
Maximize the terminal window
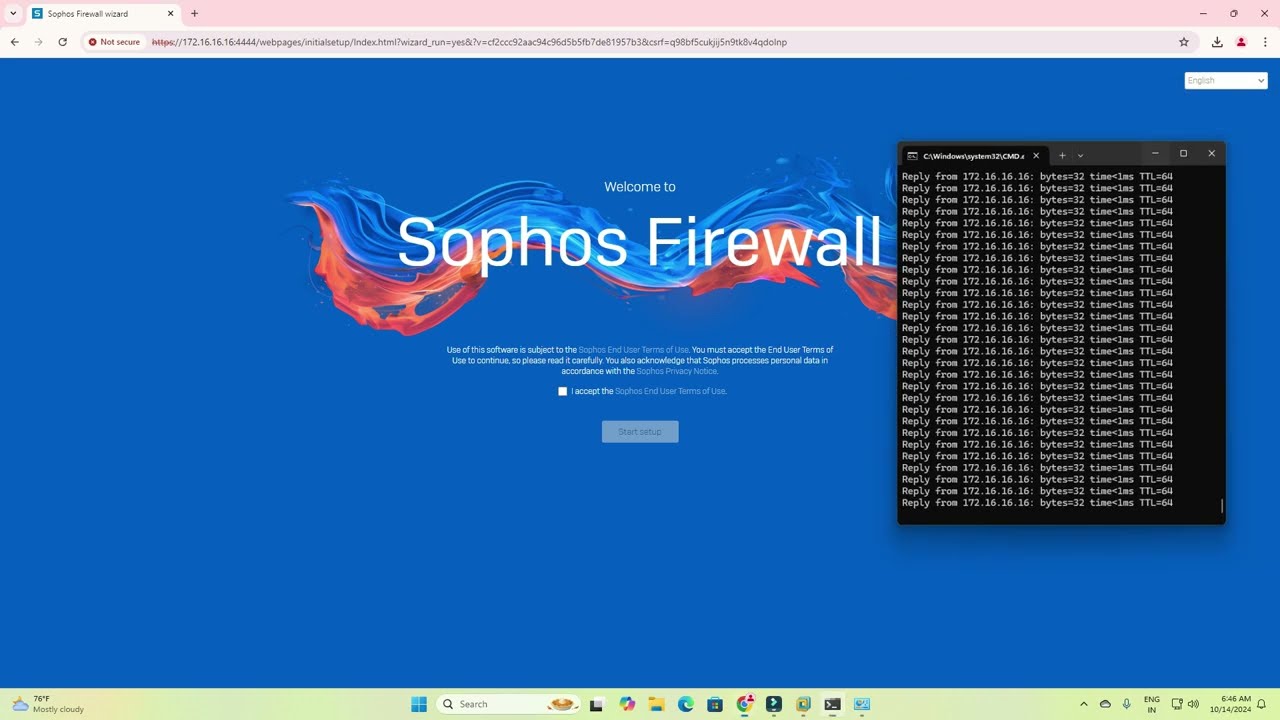pos(1183,153)
